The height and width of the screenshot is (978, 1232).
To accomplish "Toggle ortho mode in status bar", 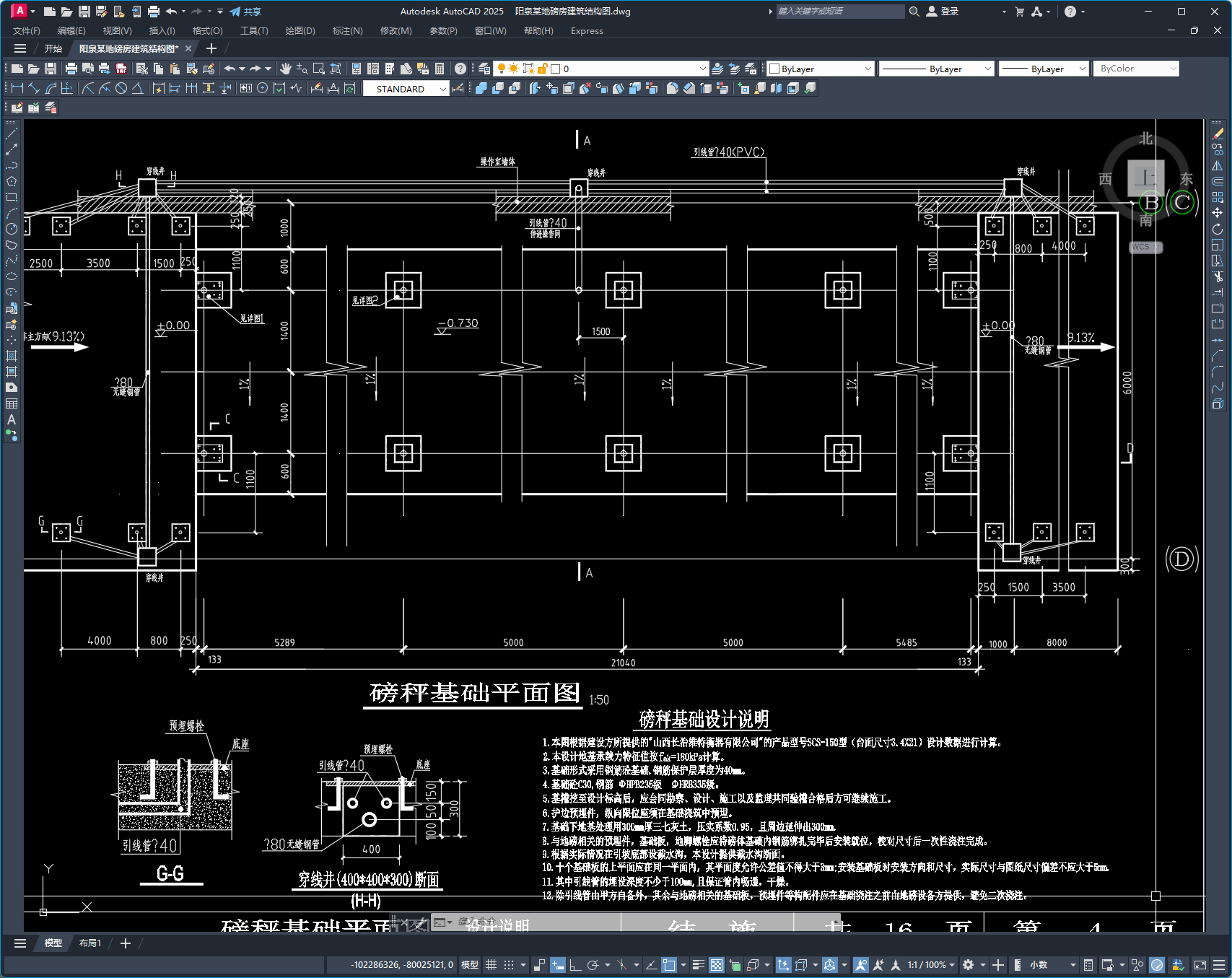I will pyautogui.click(x=575, y=965).
